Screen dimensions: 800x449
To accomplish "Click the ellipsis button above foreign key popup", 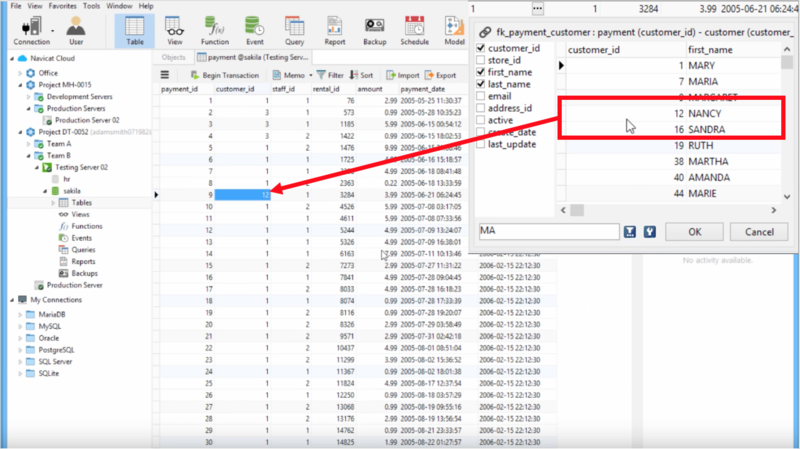I will (x=537, y=8).
